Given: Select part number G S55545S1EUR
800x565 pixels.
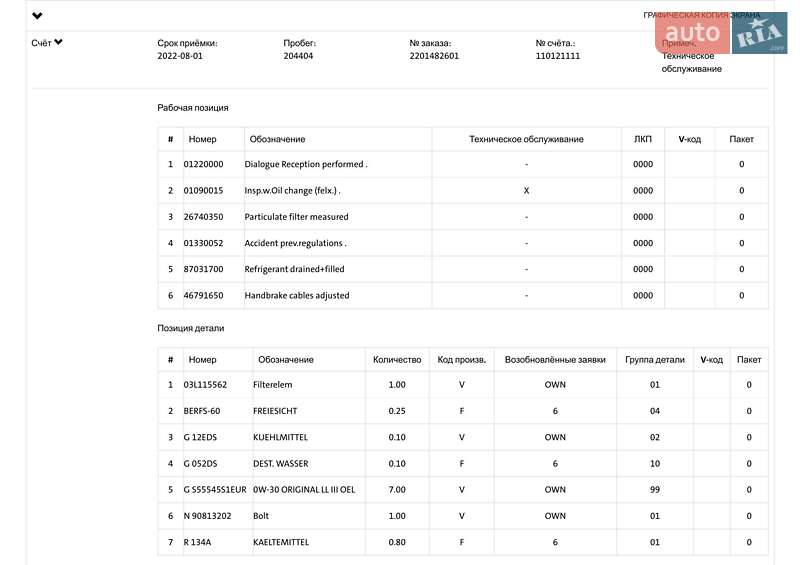Looking at the screenshot, I should click(x=215, y=489).
